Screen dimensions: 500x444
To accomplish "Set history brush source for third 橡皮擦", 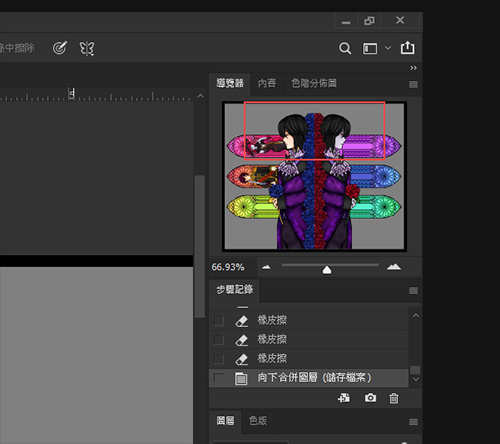I will coord(218,359).
